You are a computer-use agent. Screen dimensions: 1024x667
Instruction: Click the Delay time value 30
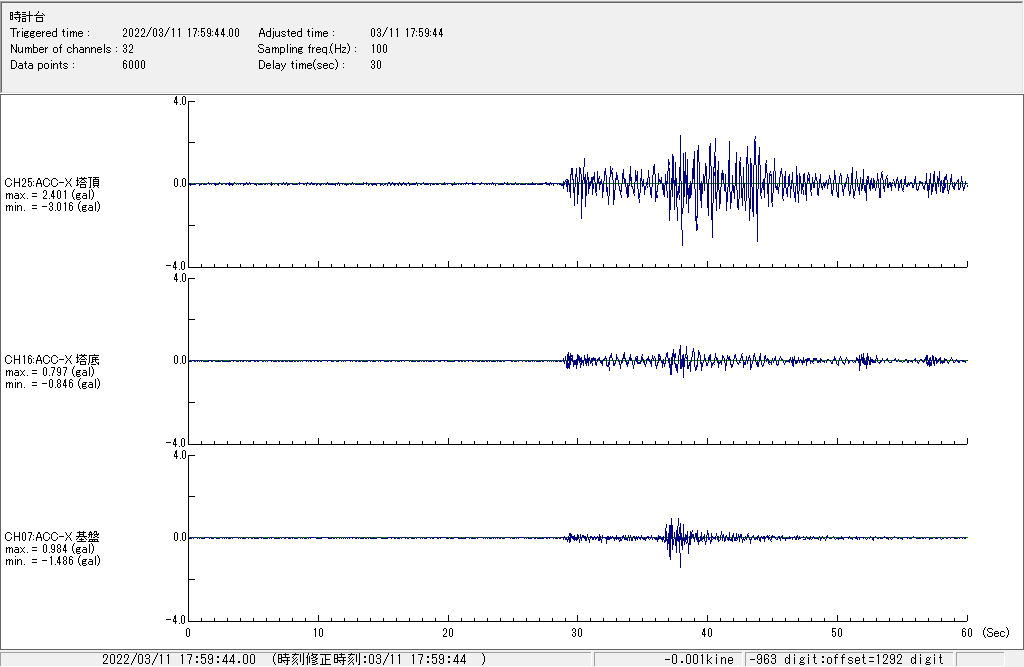point(376,65)
